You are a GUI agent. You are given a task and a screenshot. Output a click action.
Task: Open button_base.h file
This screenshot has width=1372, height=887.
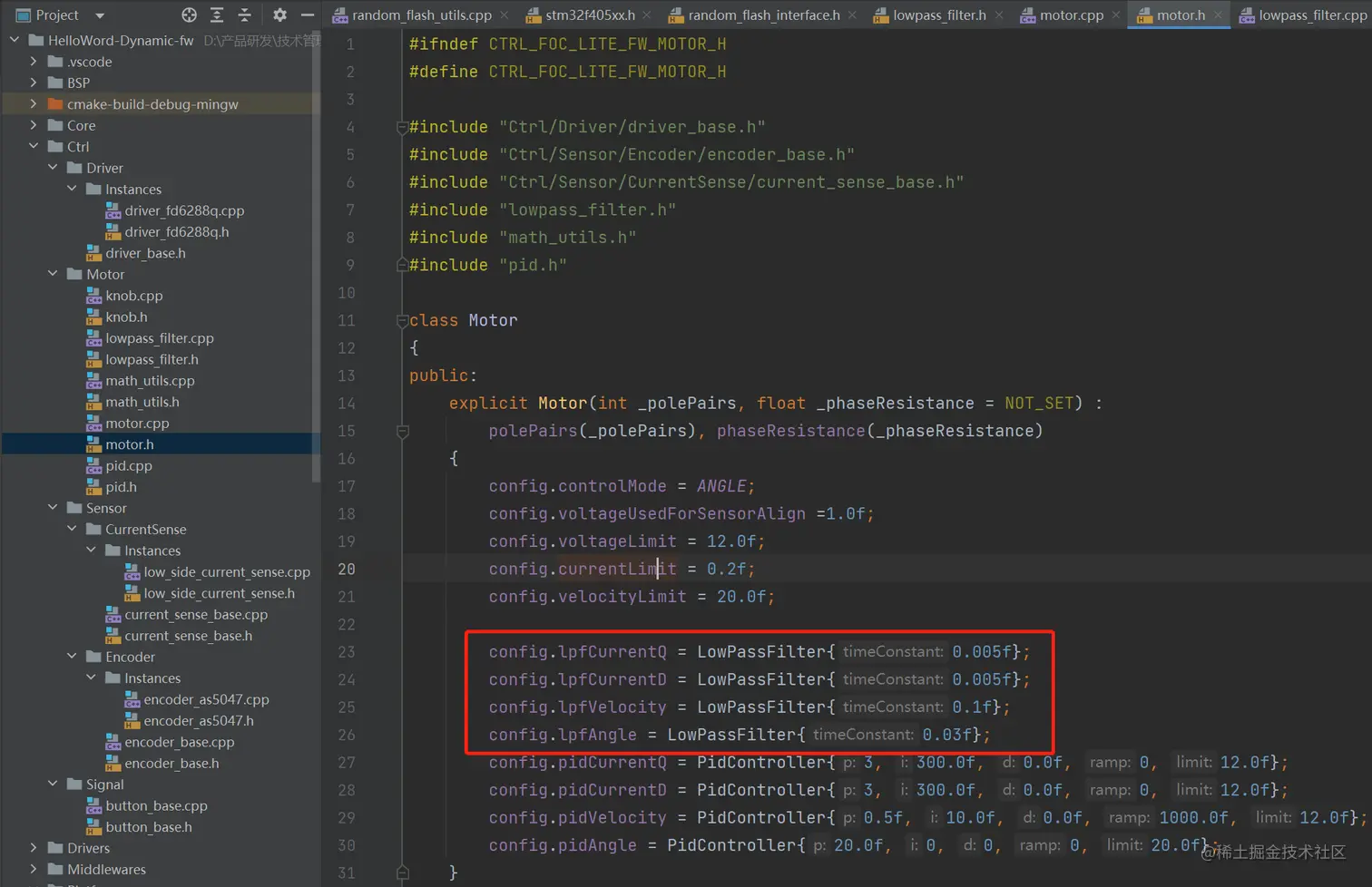(x=149, y=827)
